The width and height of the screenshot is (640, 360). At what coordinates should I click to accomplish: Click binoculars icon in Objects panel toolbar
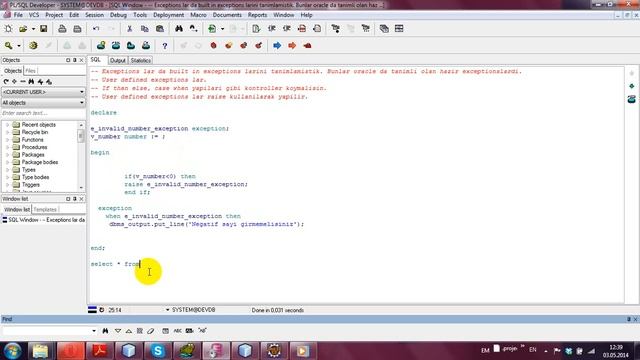point(31,82)
